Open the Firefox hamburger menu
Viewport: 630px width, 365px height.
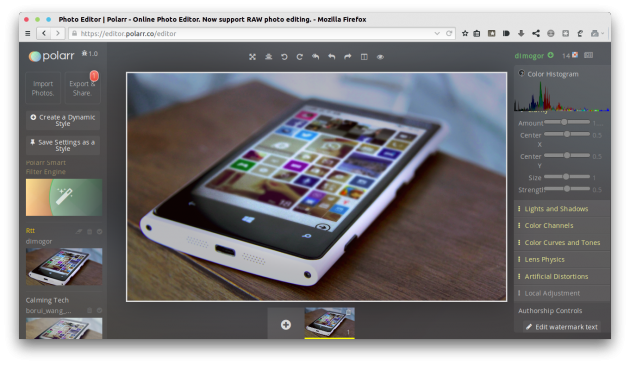click(x=28, y=33)
